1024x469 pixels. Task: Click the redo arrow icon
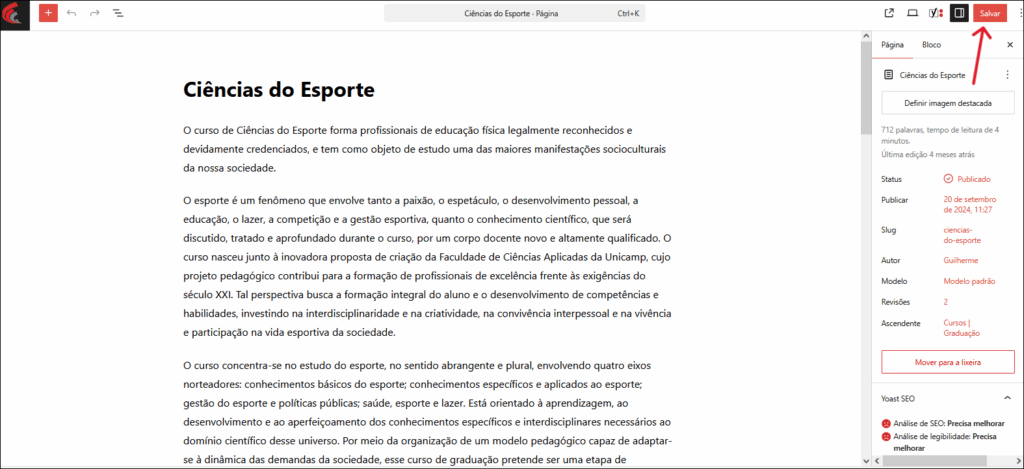pyautogui.click(x=95, y=13)
